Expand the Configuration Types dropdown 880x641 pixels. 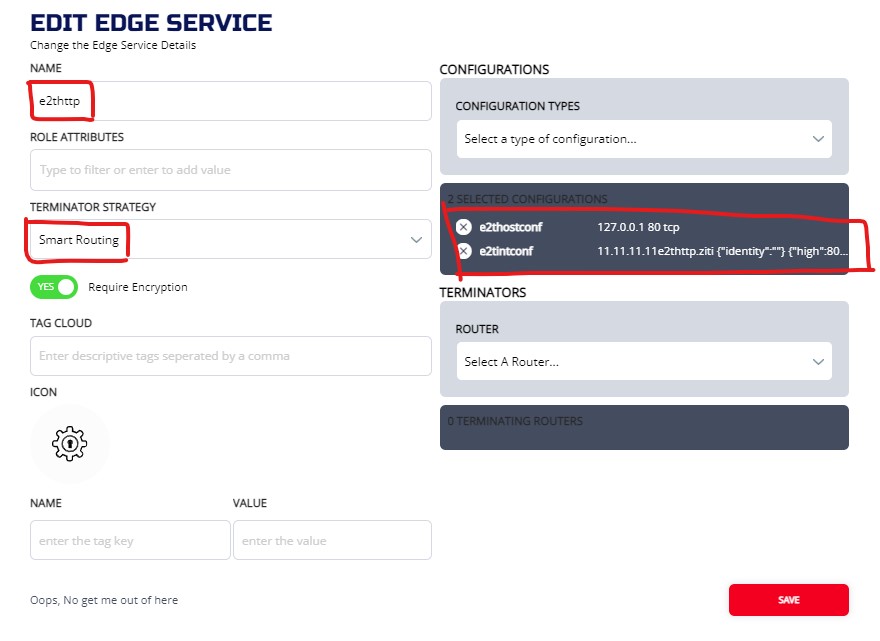[x=644, y=139]
